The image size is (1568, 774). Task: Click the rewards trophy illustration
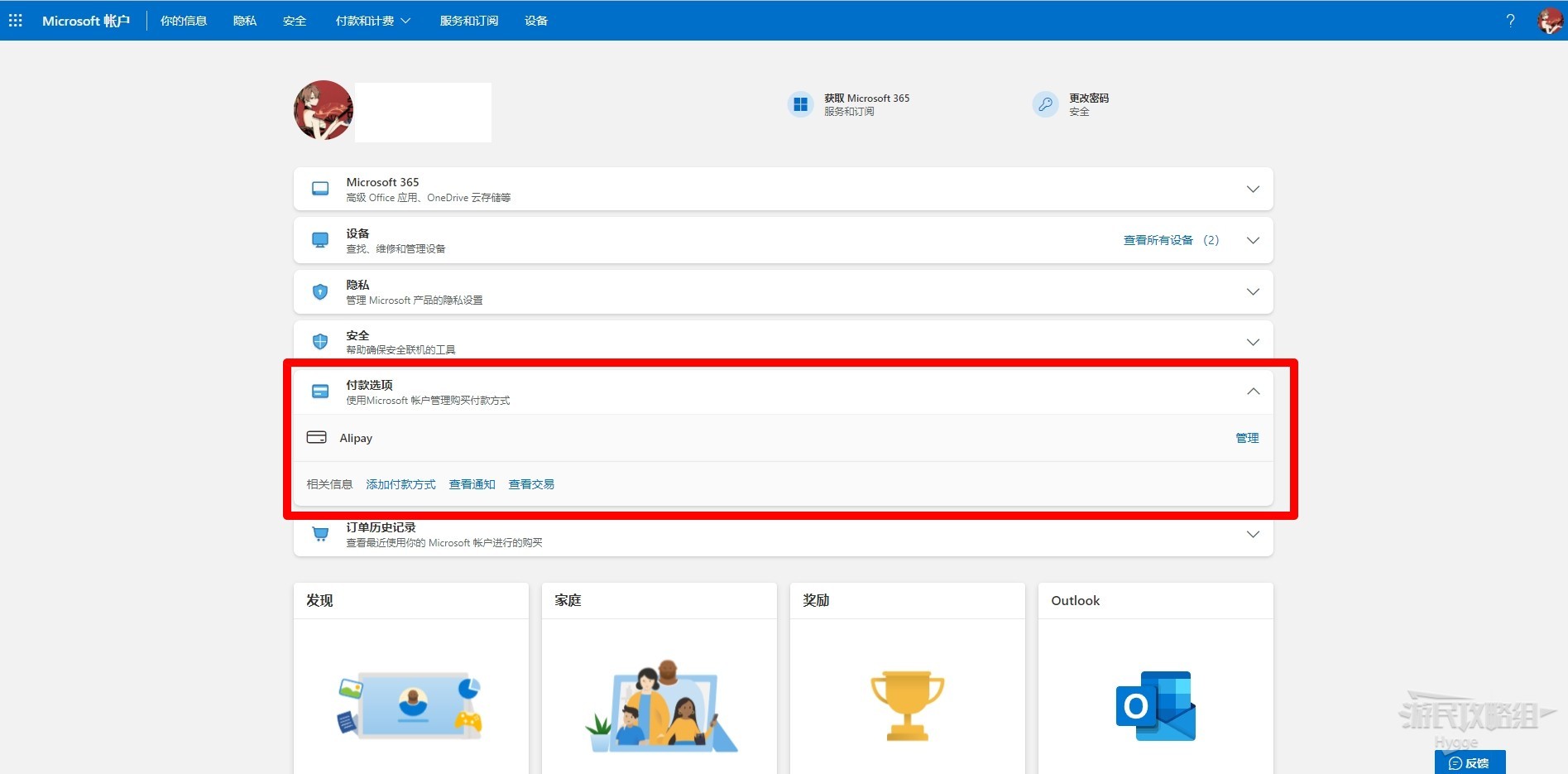pos(908,705)
